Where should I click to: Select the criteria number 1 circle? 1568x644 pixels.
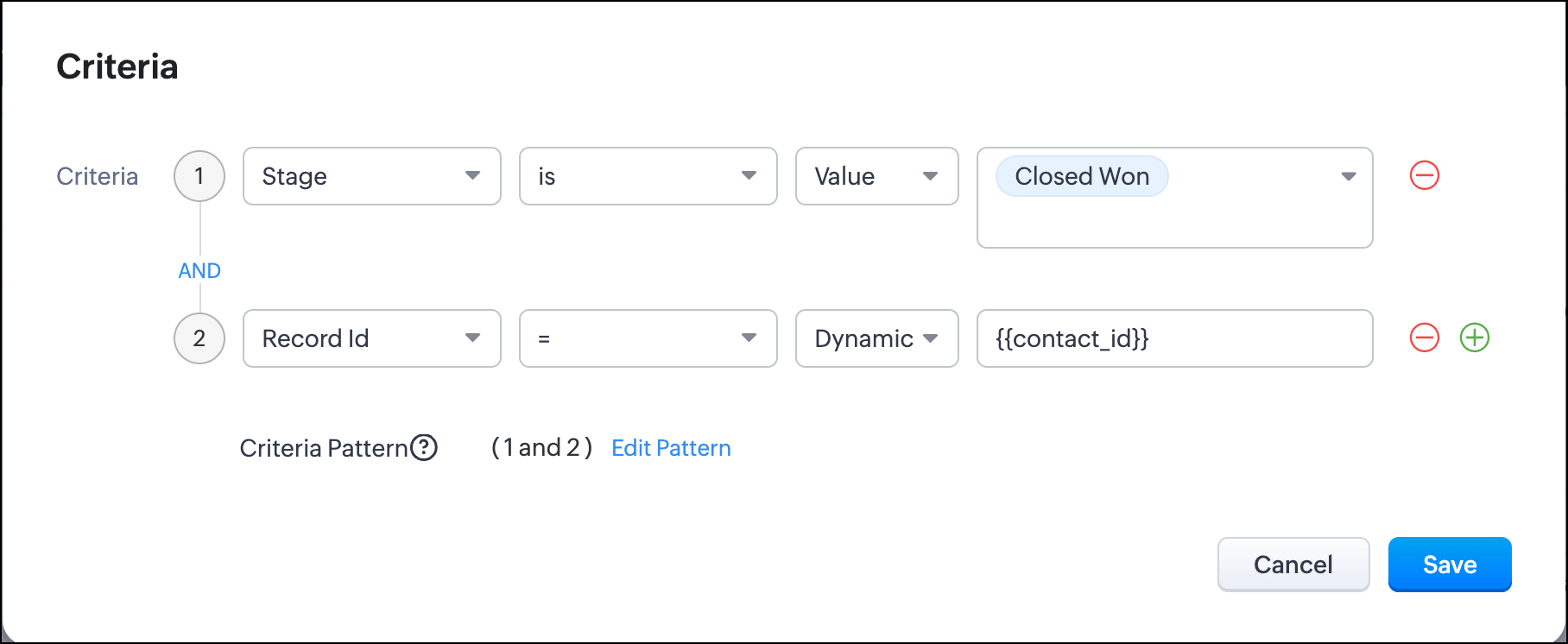coord(199,176)
